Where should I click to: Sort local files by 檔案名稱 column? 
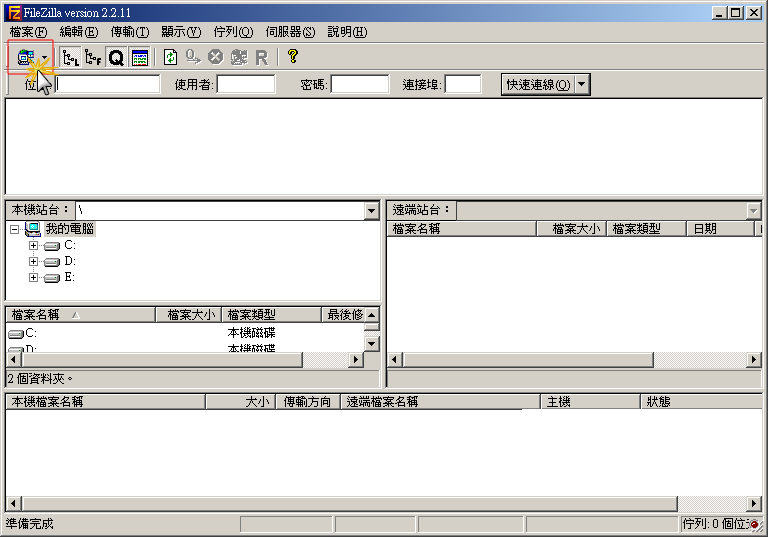(81, 315)
